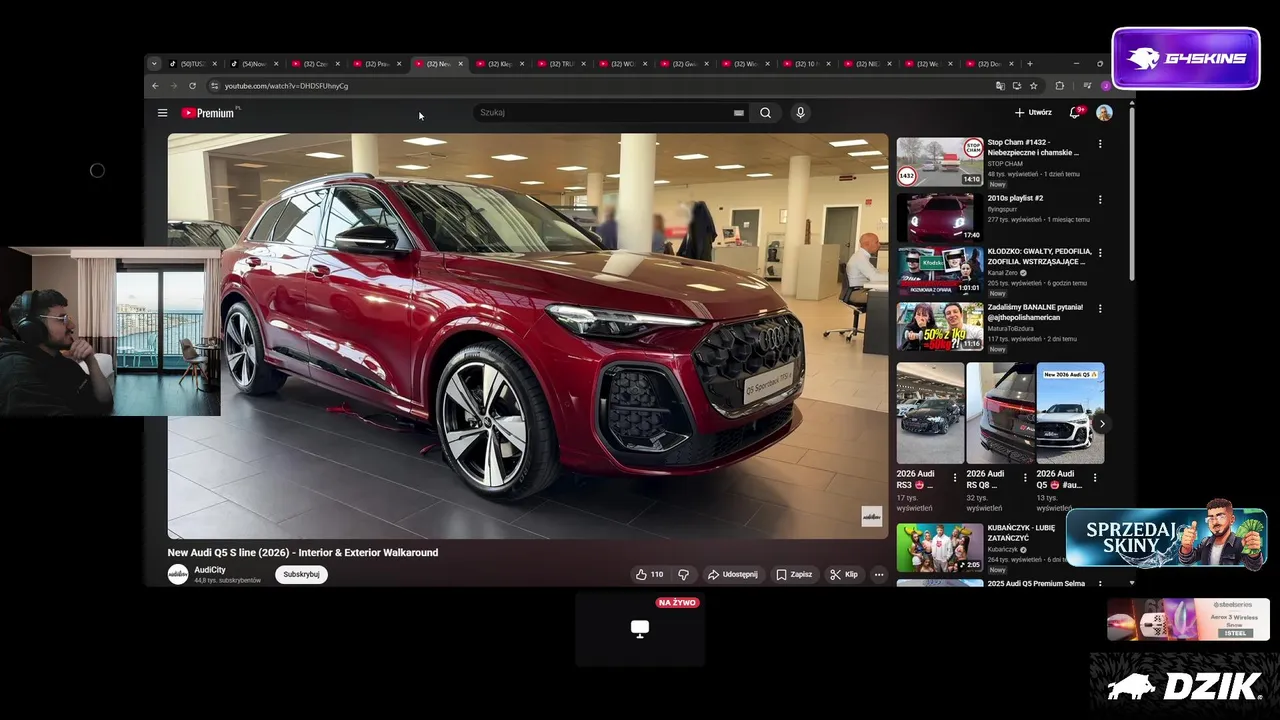Screen dimensions: 1280x720
Task: Switch to the (32) Cze YouTube tab
Action: point(316,64)
